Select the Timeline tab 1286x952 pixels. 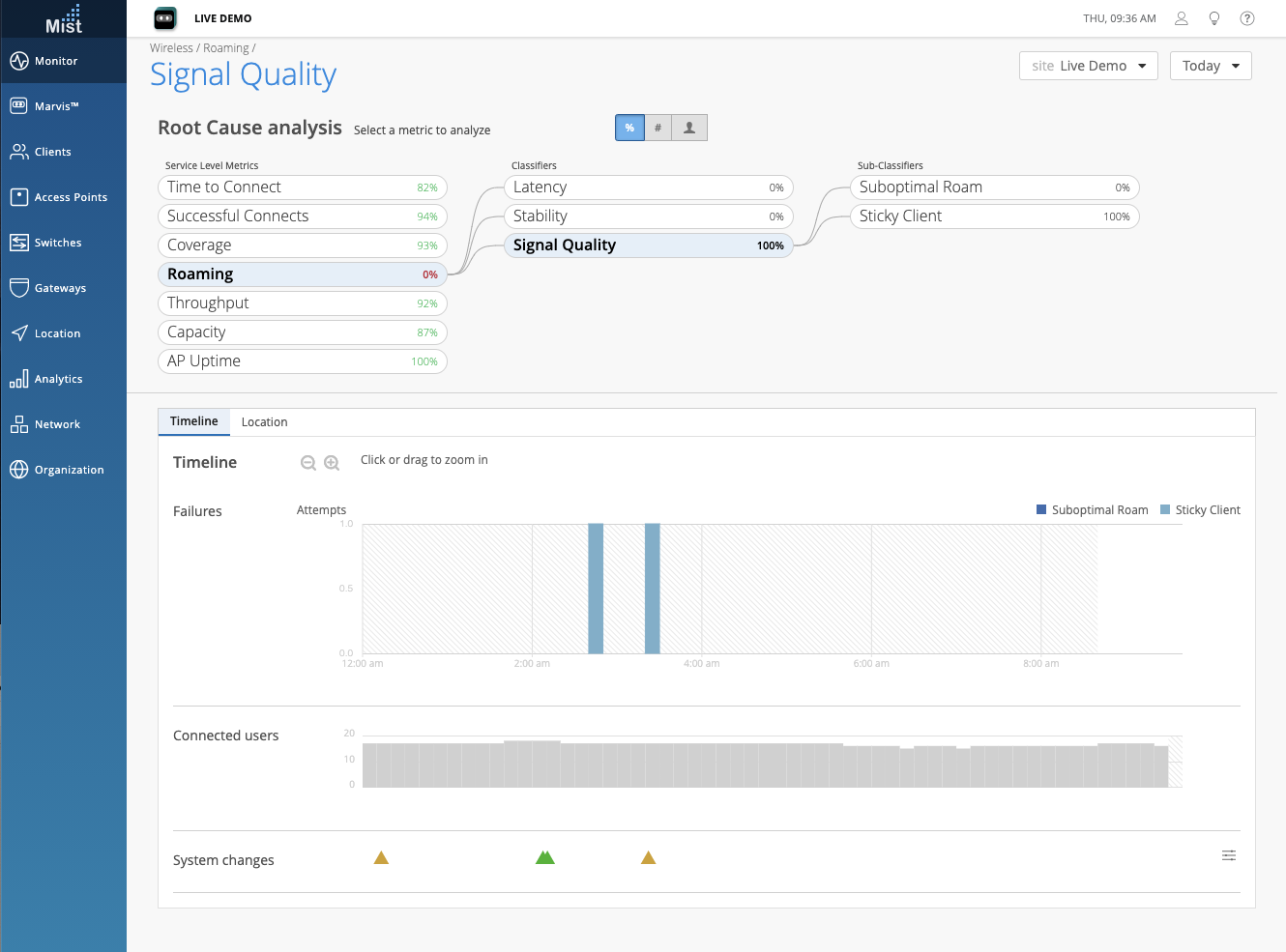tap(193, 421)
